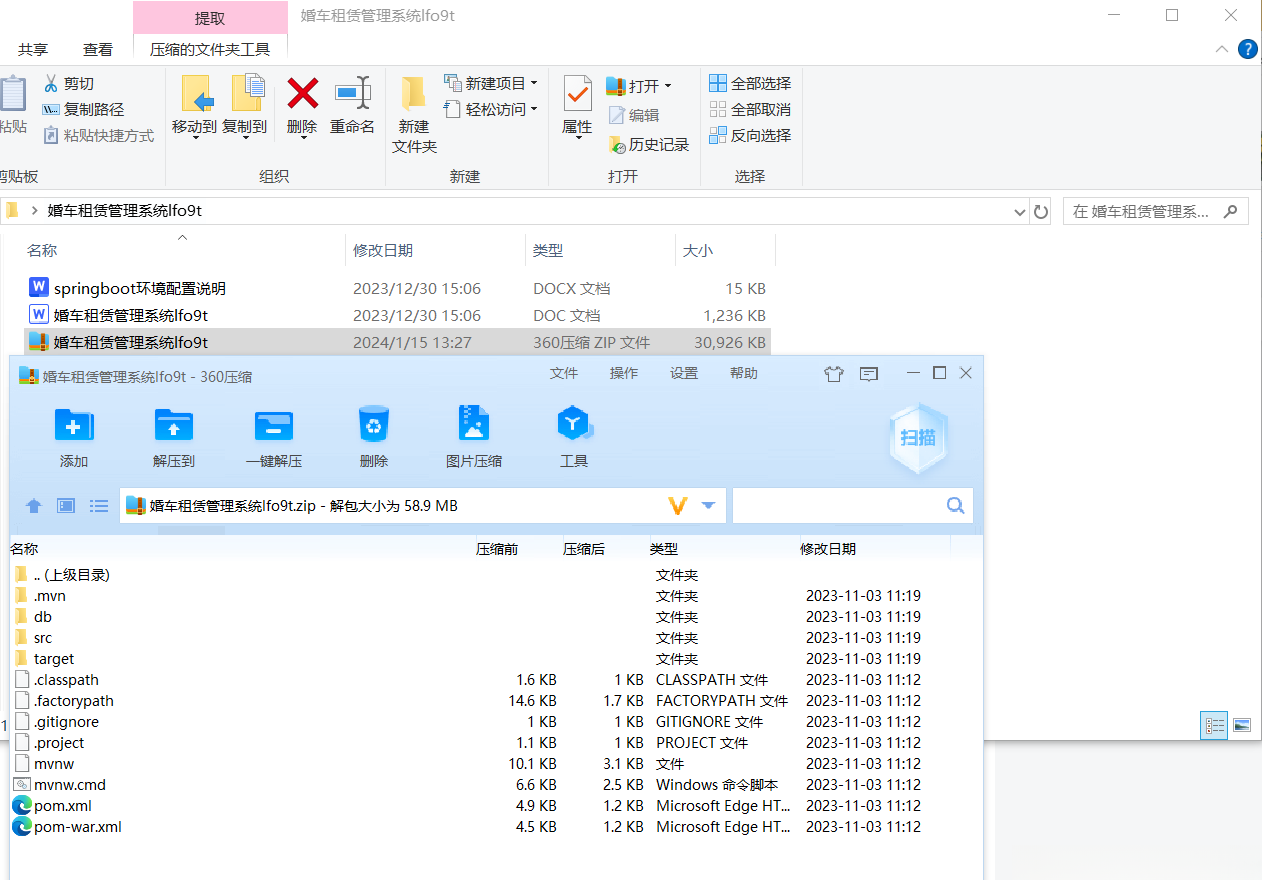This screenshot has width=1262, height=880.
Task: Click 反向选择 in the ribbon
Action: pos(750,136)
